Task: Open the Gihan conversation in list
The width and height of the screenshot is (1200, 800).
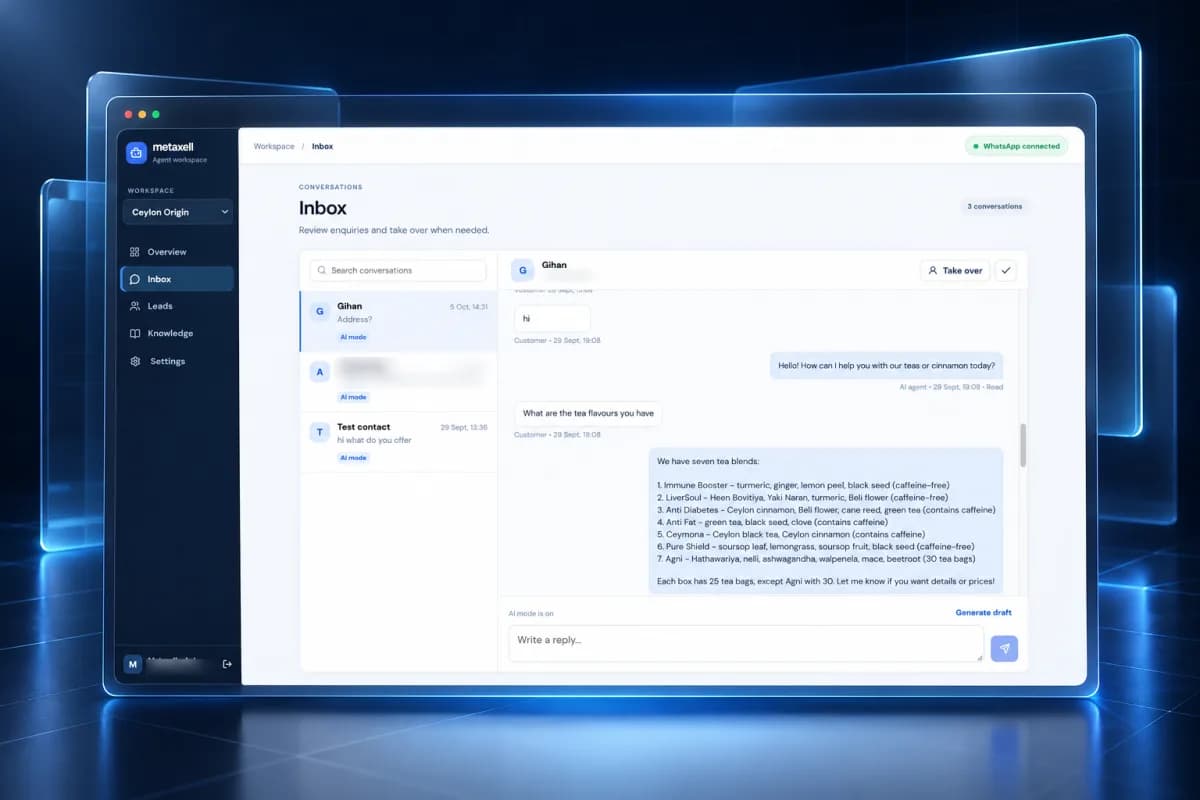Action: point(398,321)
